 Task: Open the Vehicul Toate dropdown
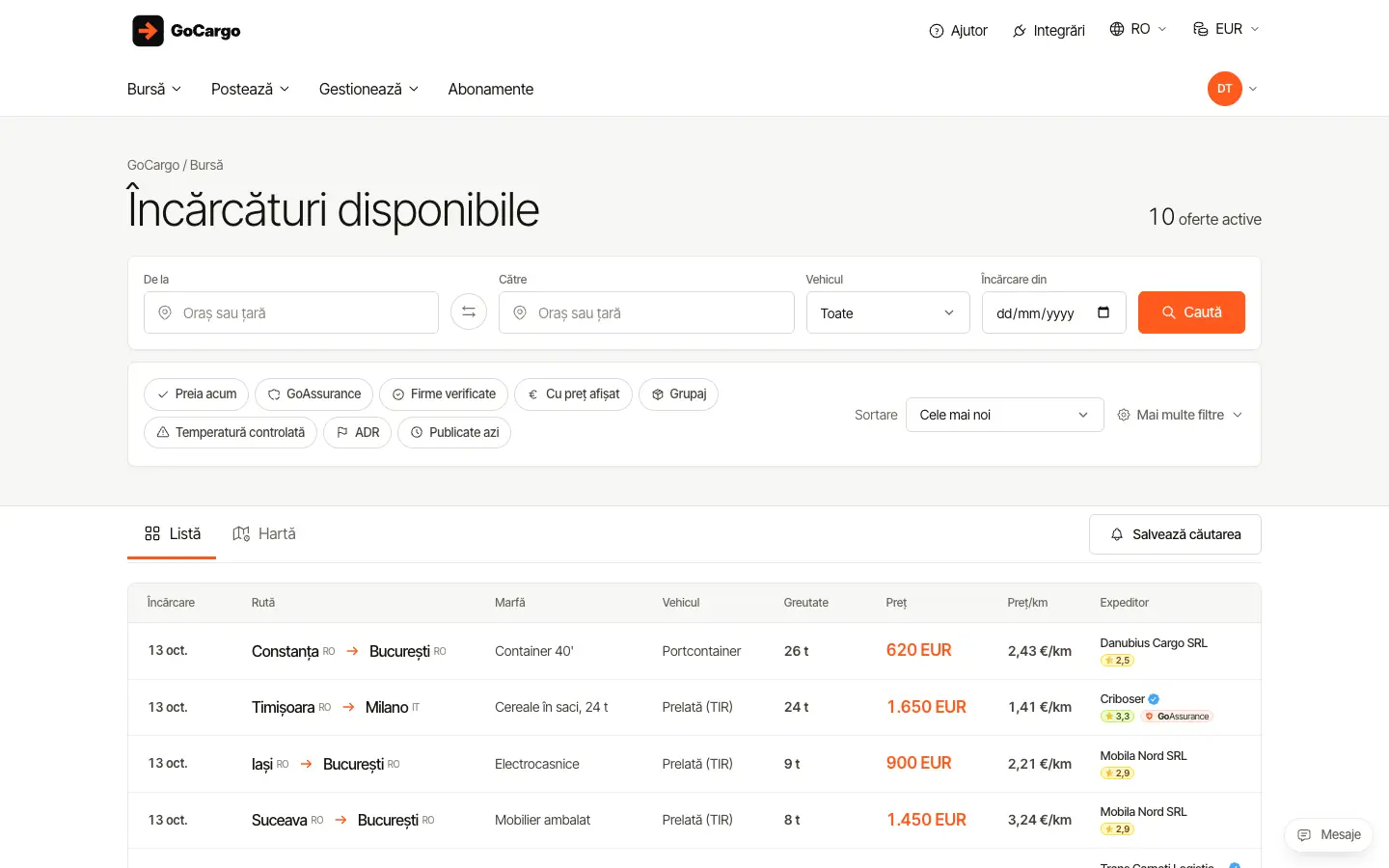887,312
